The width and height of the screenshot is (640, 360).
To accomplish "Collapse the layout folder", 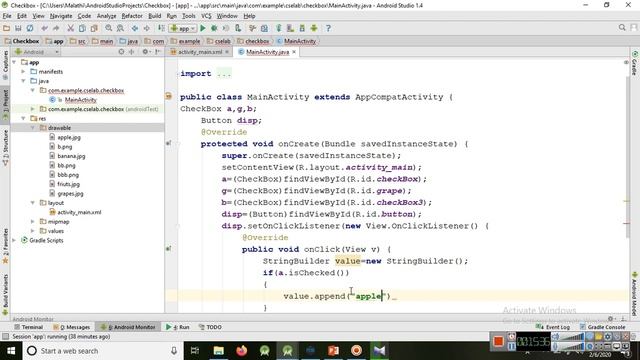I will 33,203.
